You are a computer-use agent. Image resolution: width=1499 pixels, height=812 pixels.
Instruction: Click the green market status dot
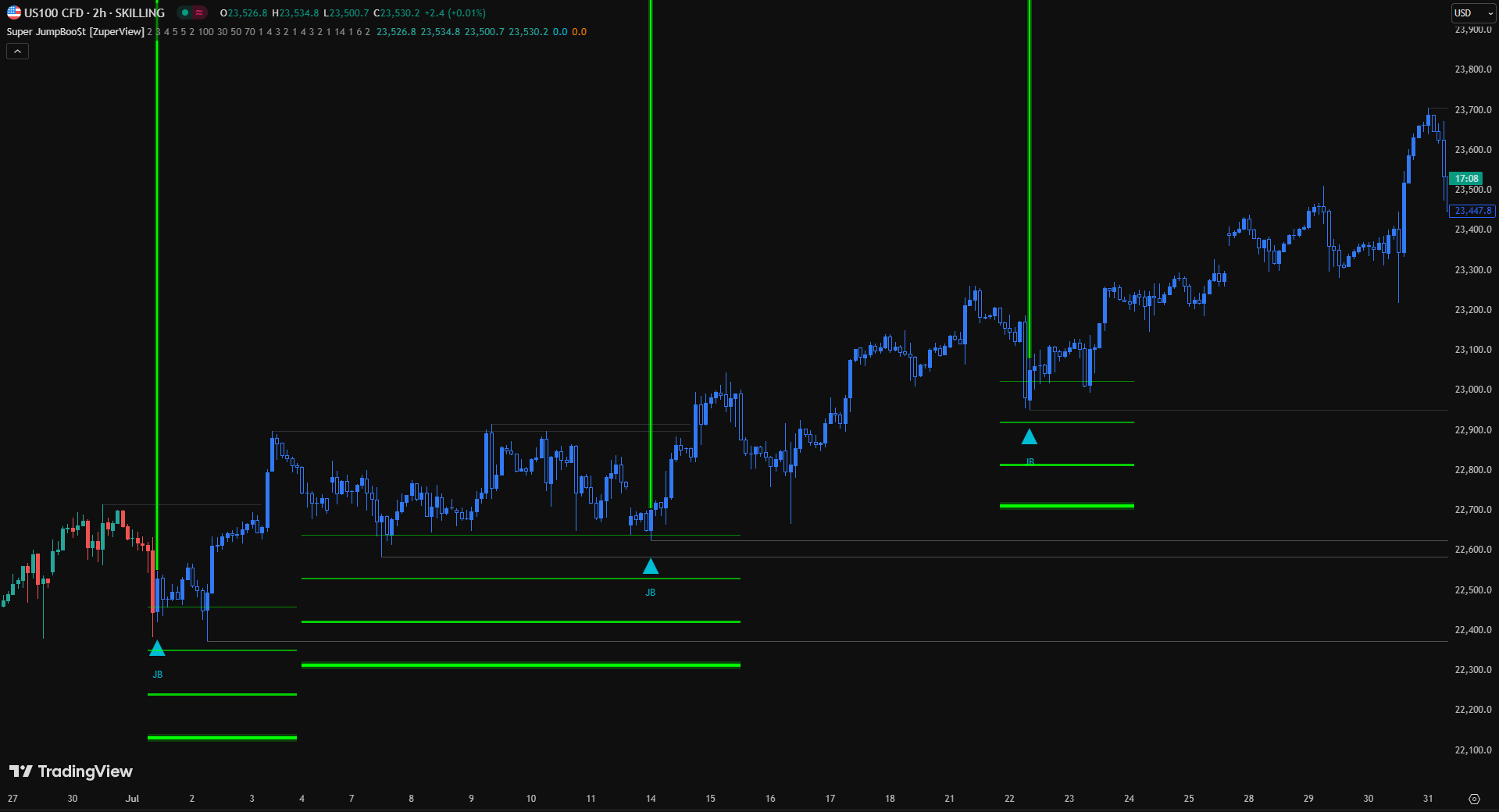click(x=185, y=12)
